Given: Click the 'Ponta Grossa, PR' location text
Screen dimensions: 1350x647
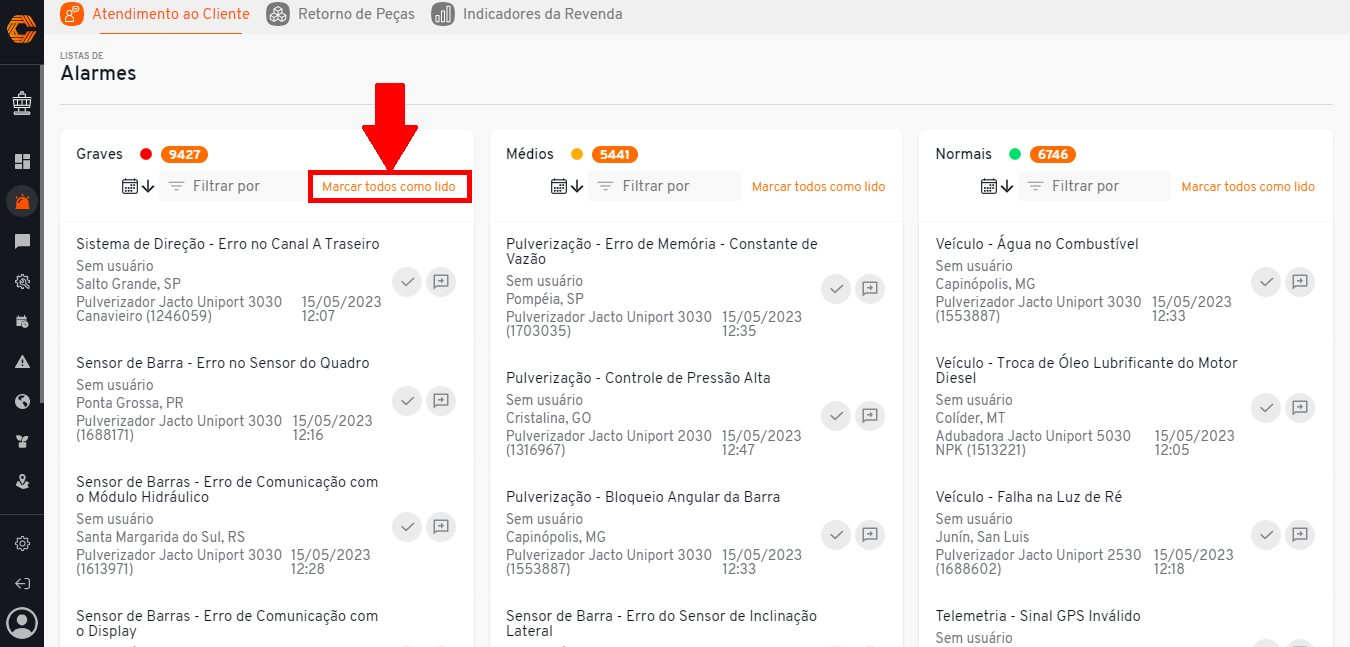Looking at the screenshot, I should click(x=129, y=403).
